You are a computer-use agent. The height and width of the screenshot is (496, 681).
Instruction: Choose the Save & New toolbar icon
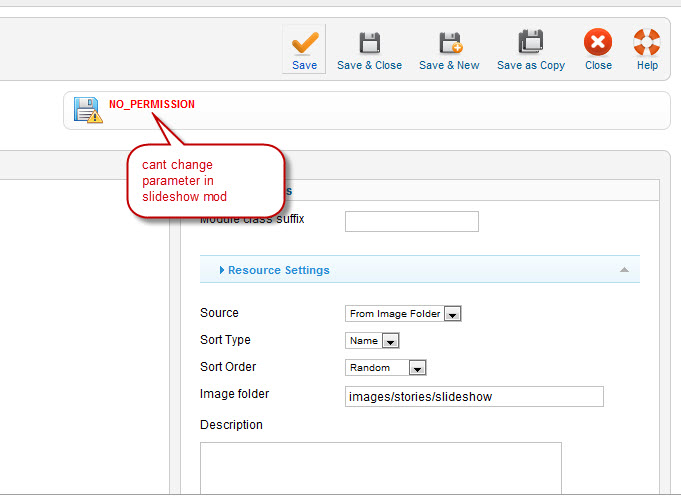point(449,43)
